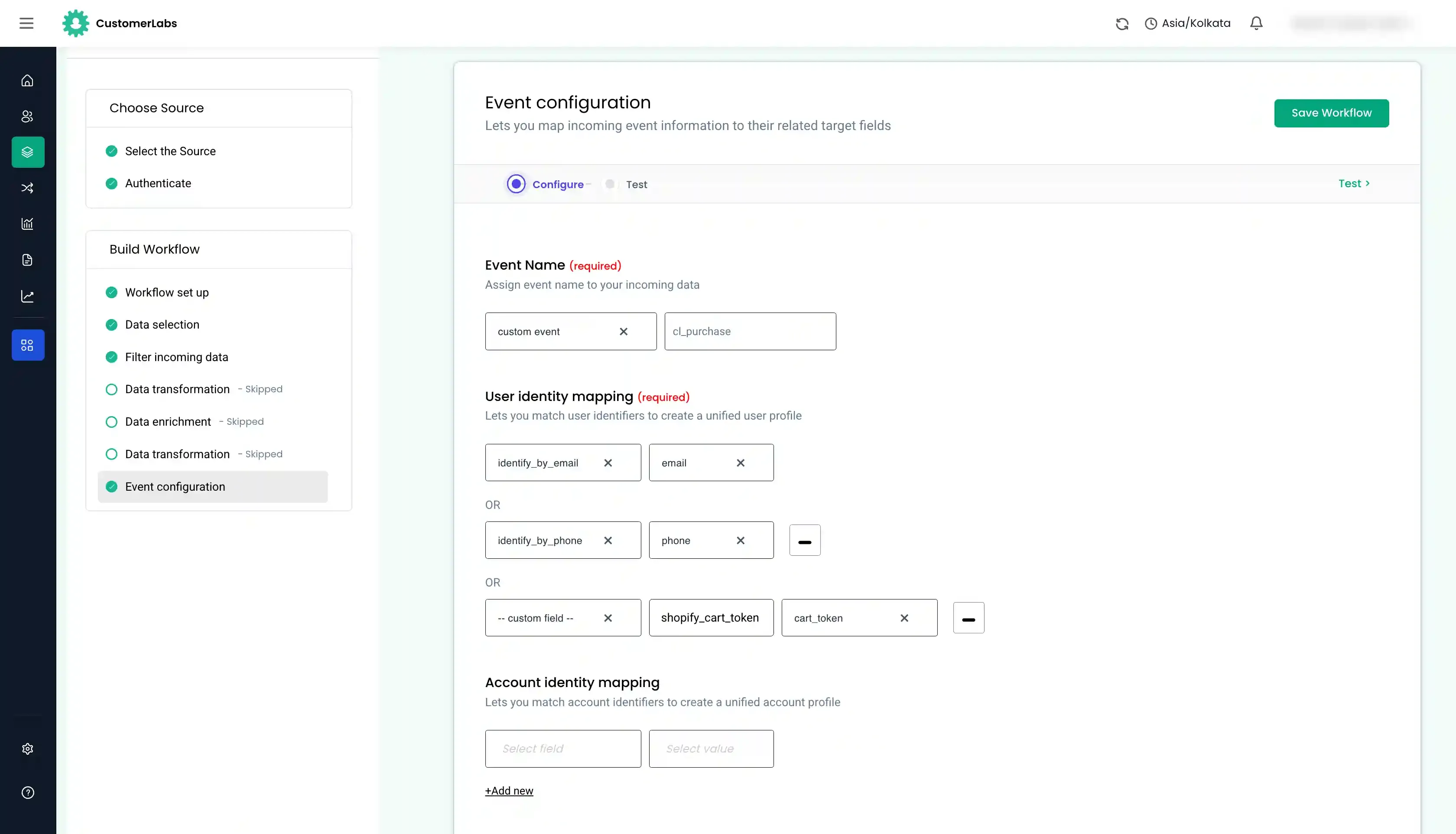The image size is (1456, 834).
Task: Open the Asia/Kolkata timezone selector
Action: tap(1187, 23)
